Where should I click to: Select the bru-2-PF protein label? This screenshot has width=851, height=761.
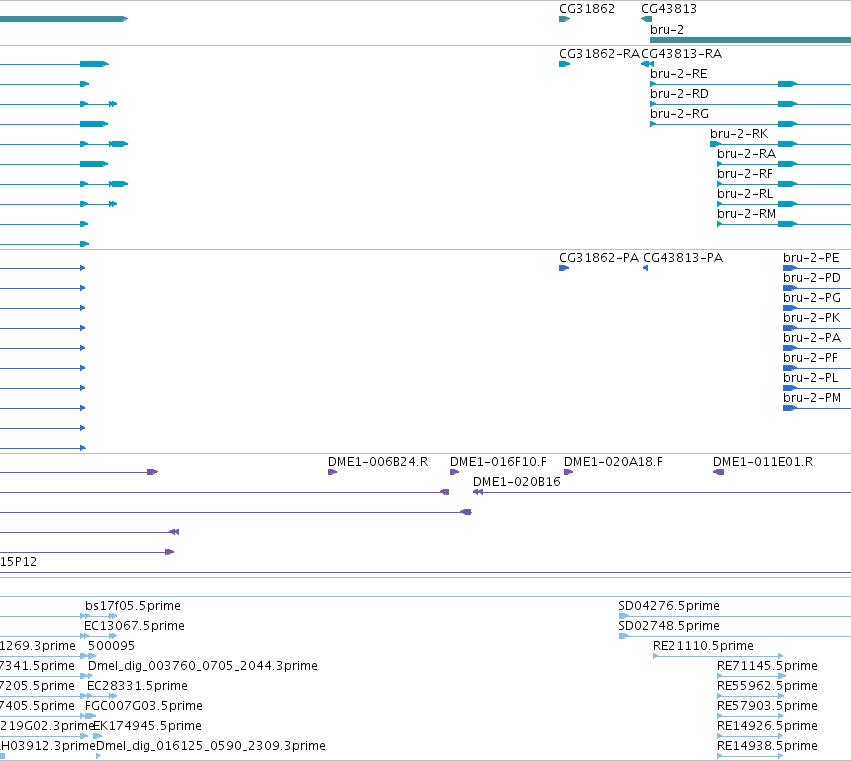[x=810, y=358]
